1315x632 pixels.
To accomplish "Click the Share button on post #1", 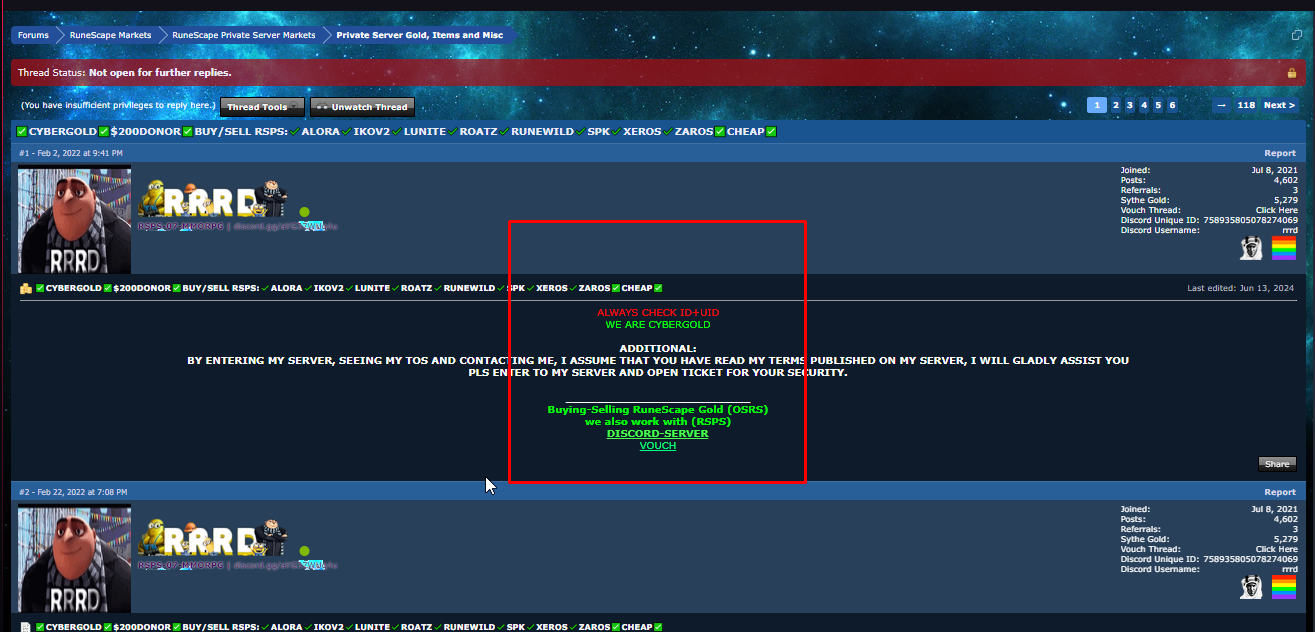I will coord(1277,464).
